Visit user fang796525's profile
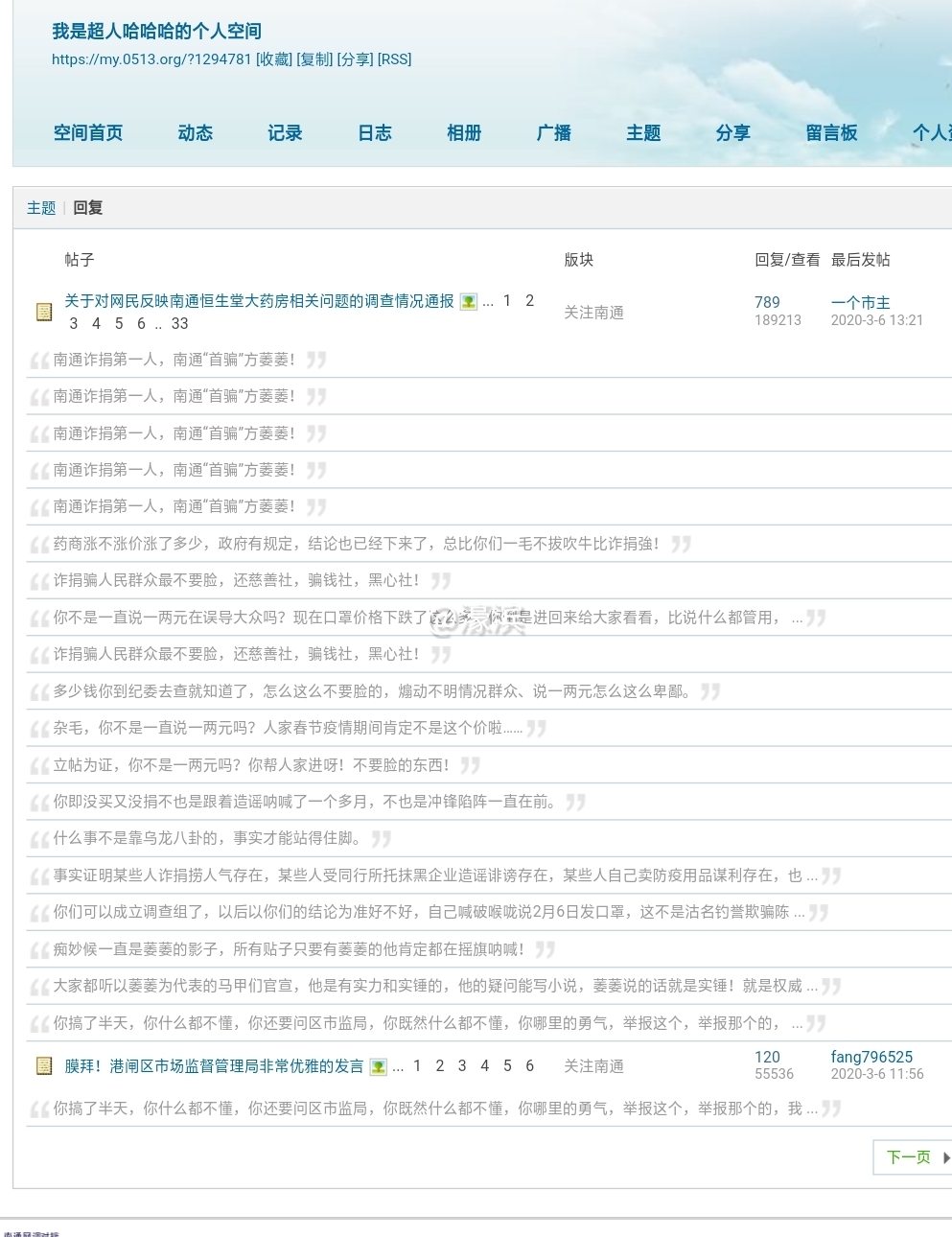This screenshot has height=1237, width=952. (872, 1057)
